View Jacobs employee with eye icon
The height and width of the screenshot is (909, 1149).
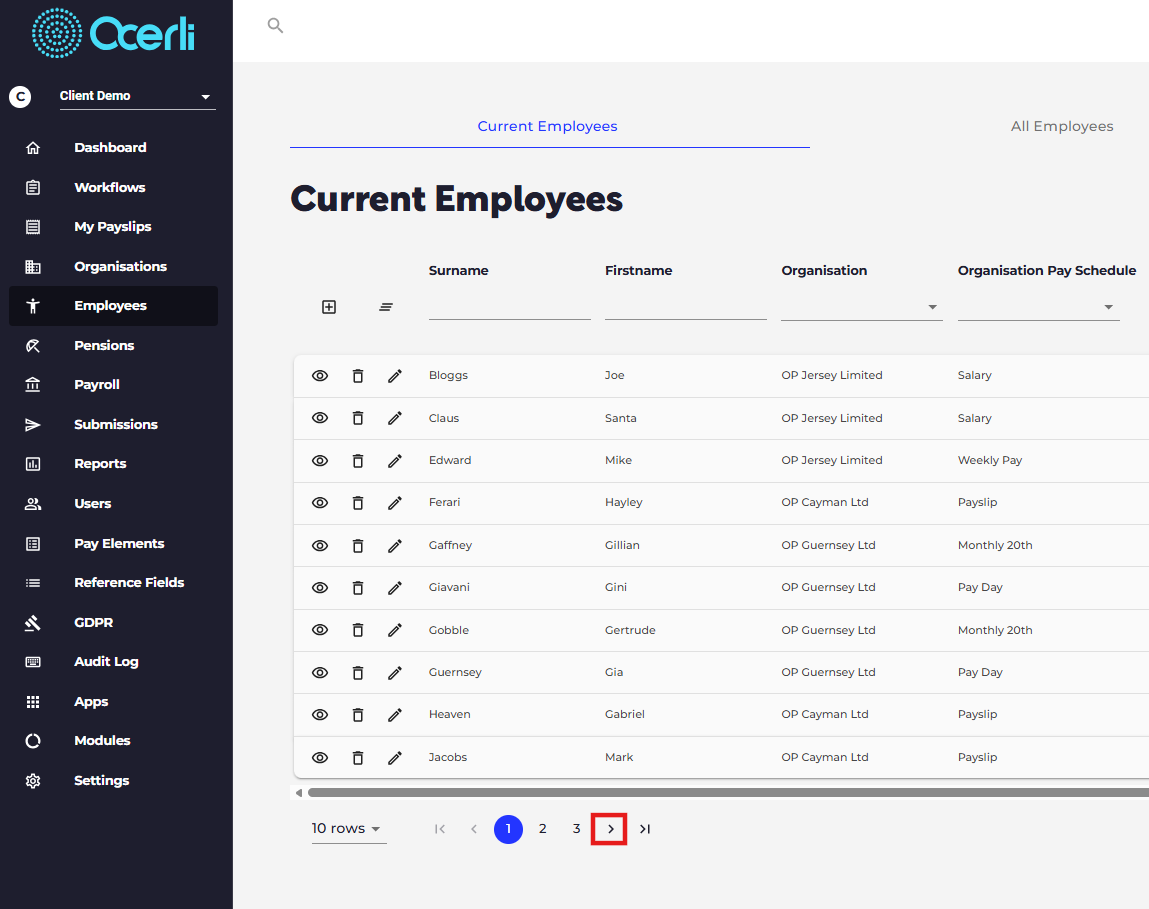pos(320,757)
